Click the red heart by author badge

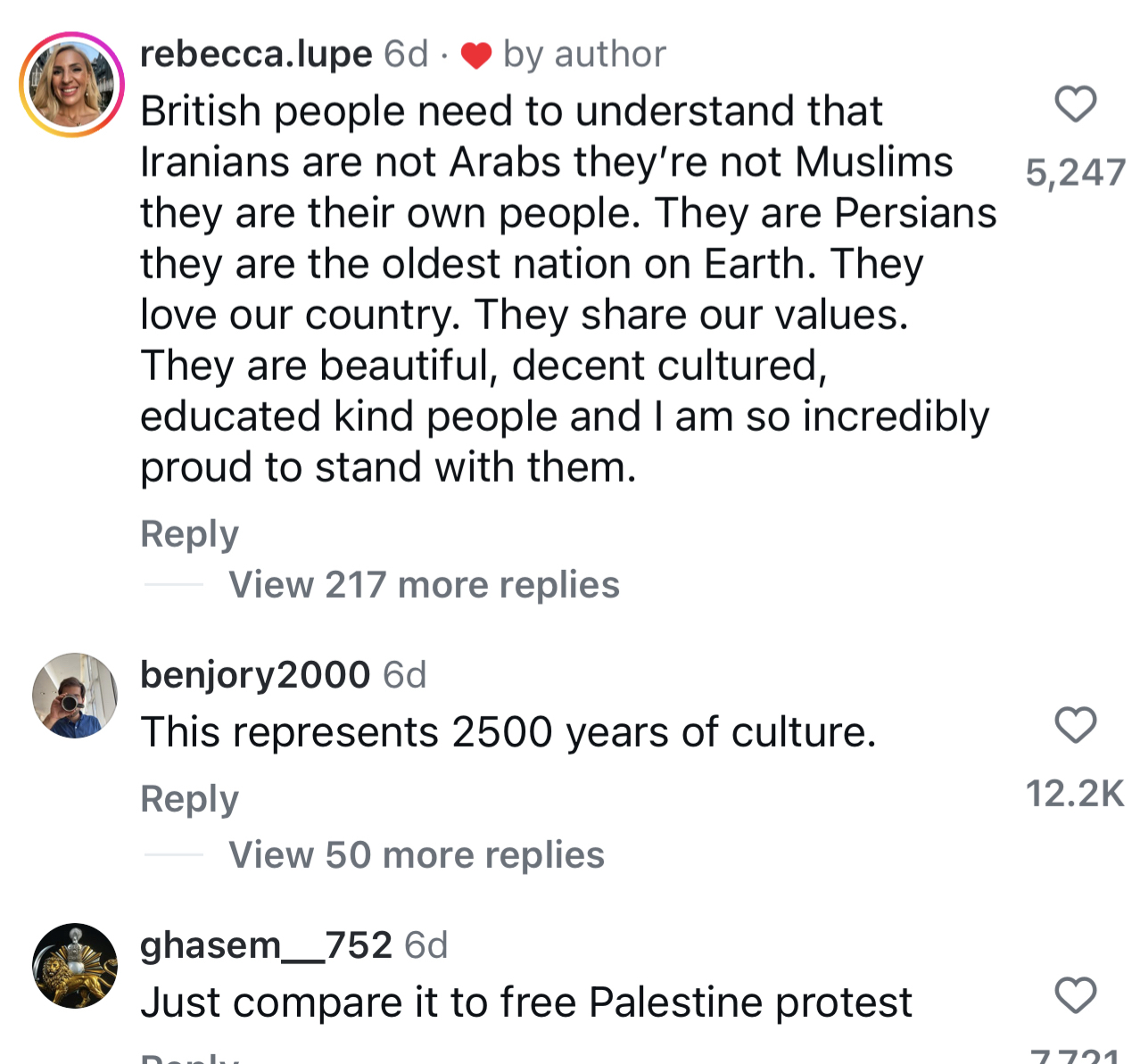[x=476, y=56]
